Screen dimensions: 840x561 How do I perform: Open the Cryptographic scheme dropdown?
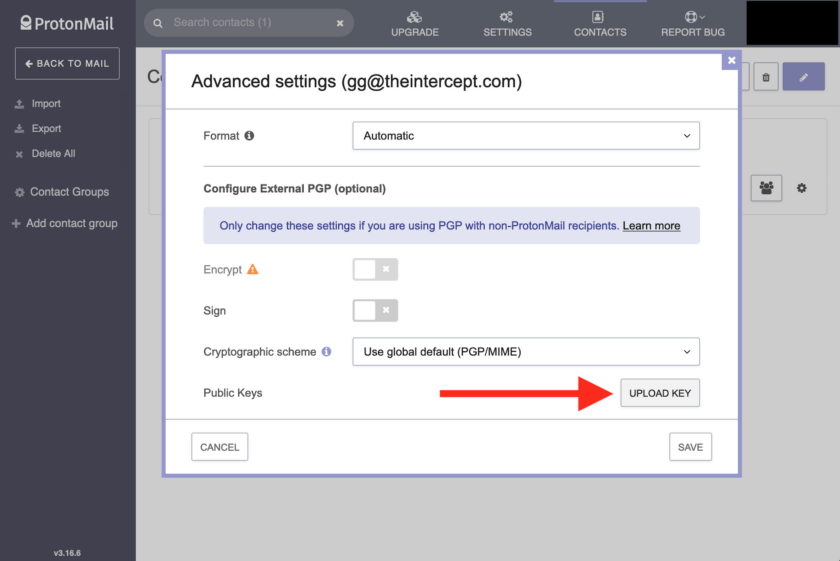(526, 351)
